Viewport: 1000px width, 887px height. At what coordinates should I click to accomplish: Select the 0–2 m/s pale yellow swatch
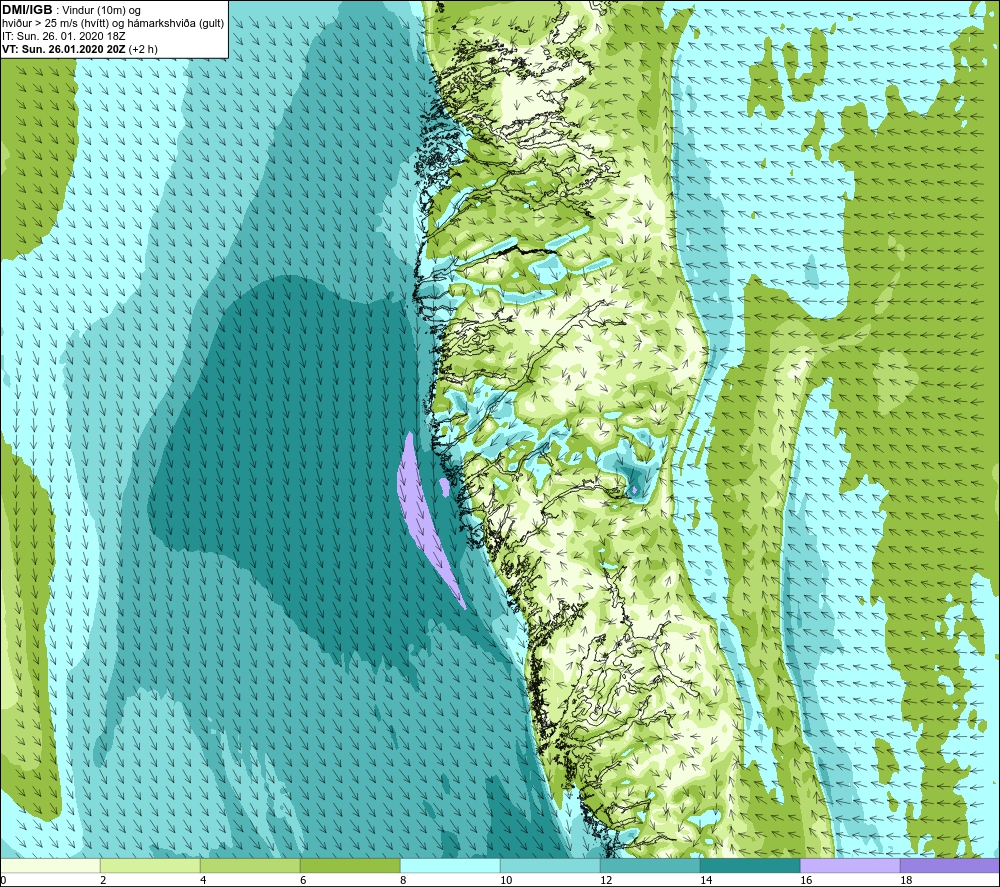[50, 865]
